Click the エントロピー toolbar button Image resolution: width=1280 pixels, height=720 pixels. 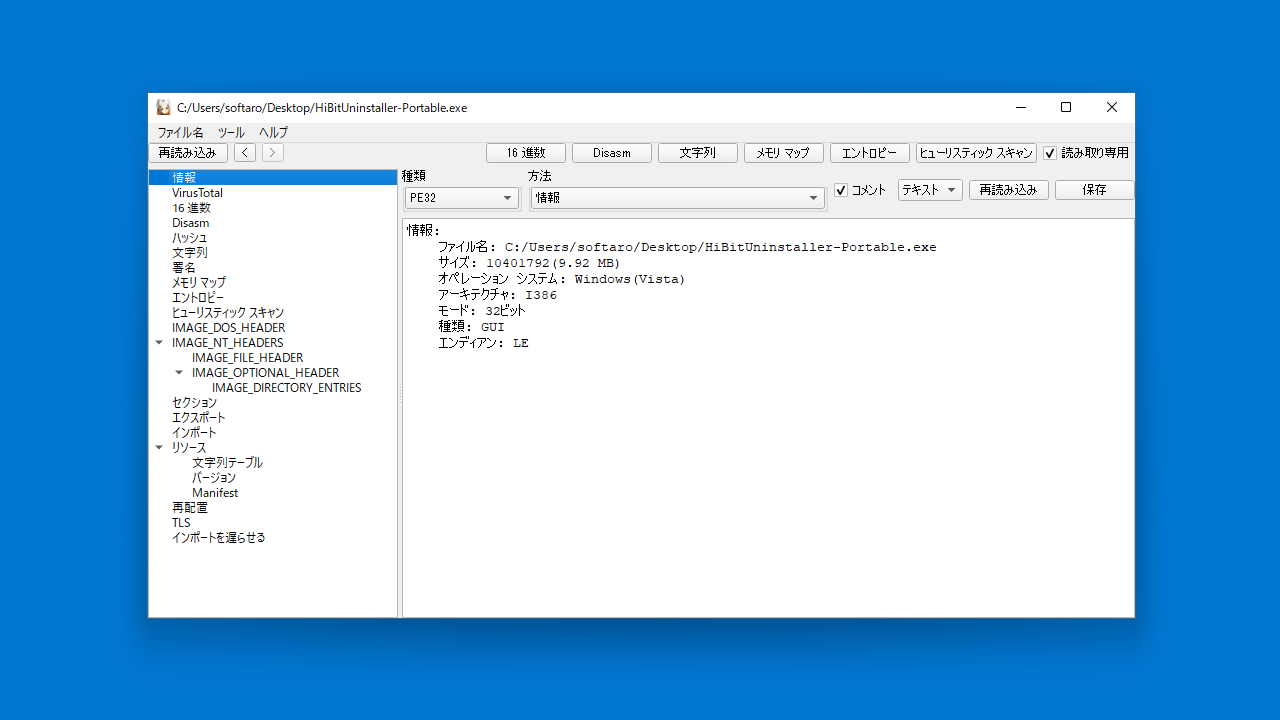coord(870,153)
